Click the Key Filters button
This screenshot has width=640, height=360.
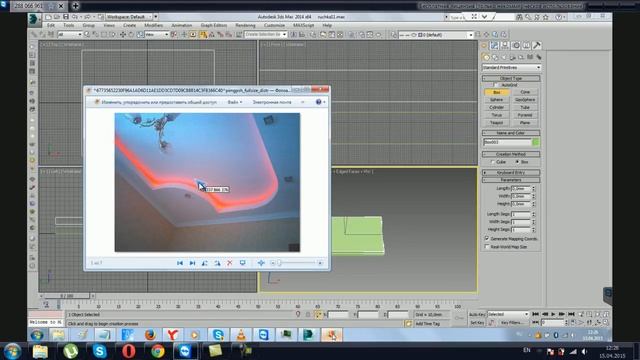pyautogui.click(x=512, y=322)
